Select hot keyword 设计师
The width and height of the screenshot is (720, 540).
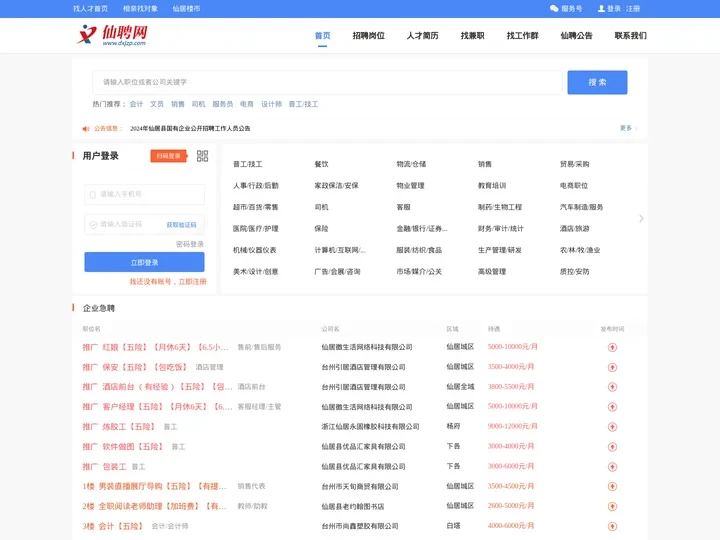coord(271,104)
